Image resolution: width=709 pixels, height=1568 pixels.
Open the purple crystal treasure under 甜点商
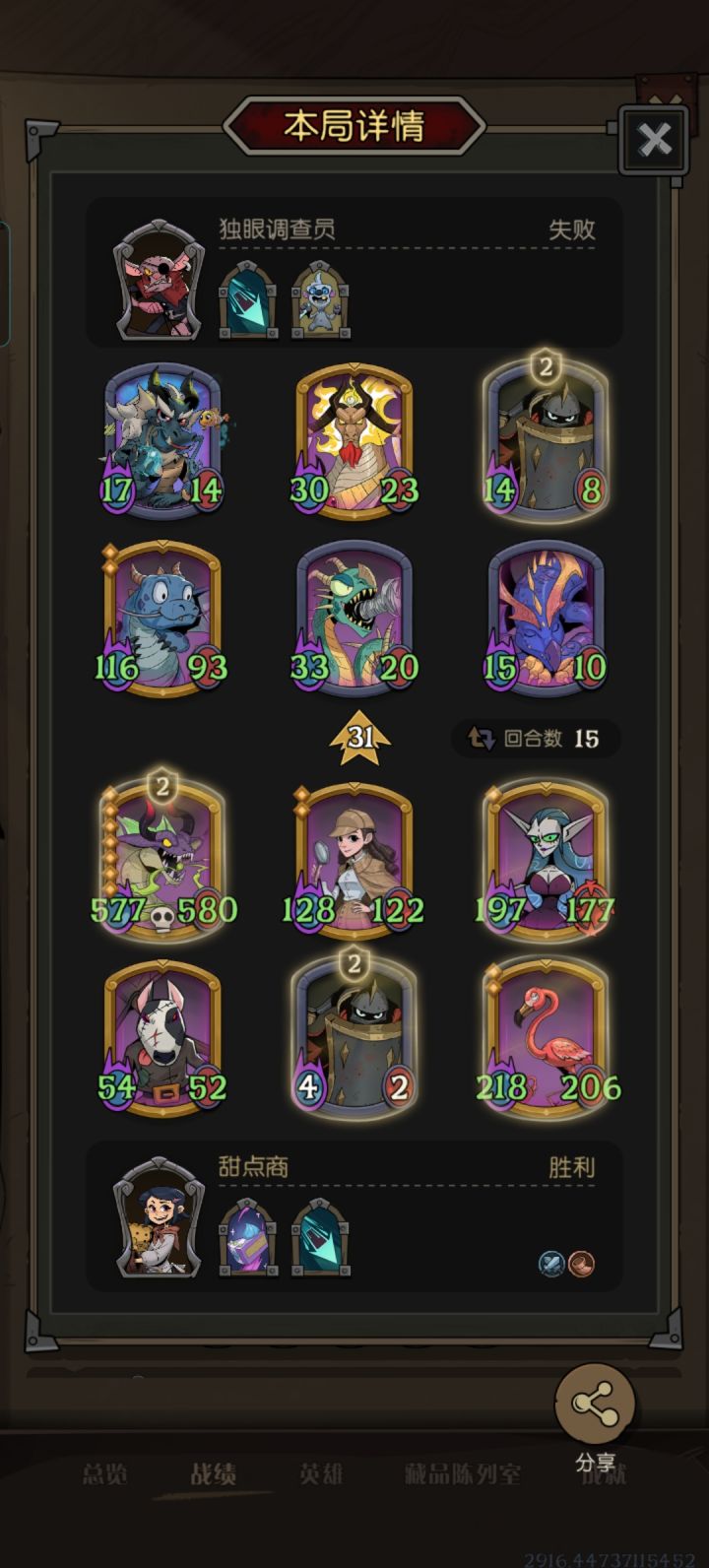tap(247, 1236)
